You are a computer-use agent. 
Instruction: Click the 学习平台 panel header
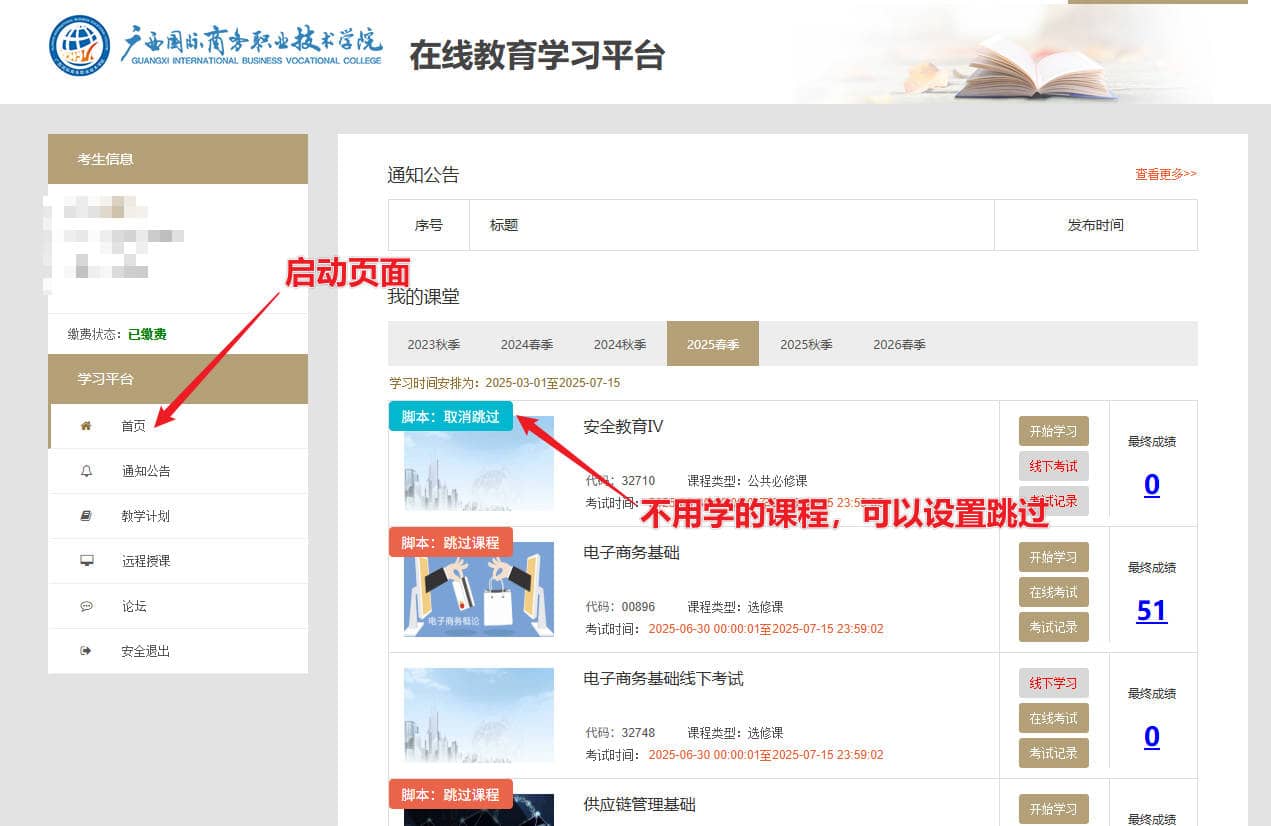point(178,379)
